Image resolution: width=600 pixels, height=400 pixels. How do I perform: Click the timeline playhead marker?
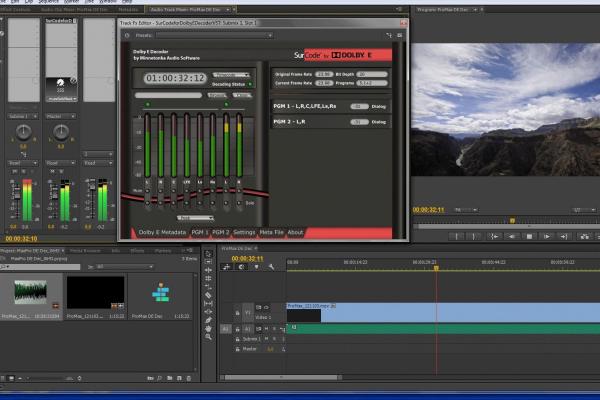435,267
